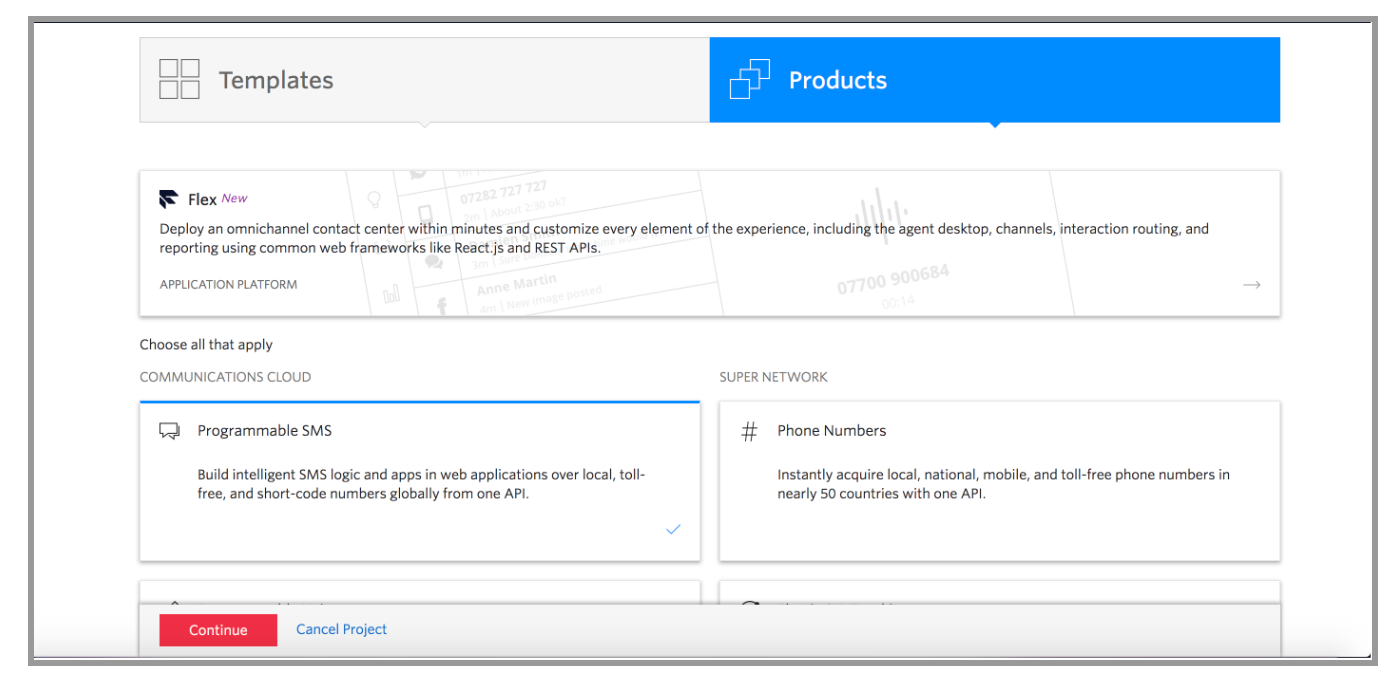The image size is (1398, 682).
Task: Select the partially hidden card below Programmable SMS
Action: click(420, 593)
